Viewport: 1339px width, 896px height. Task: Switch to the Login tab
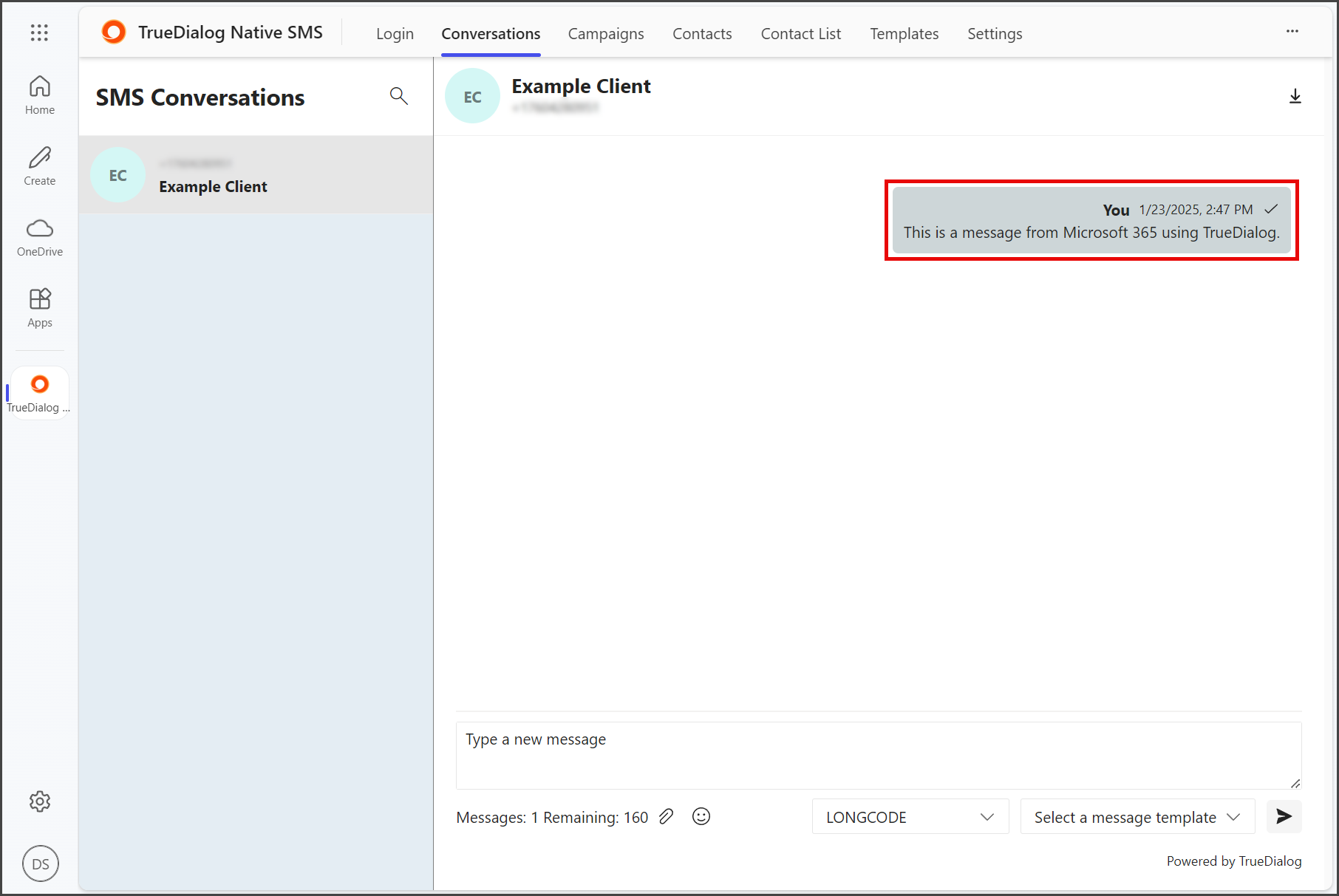coord(395,34)
